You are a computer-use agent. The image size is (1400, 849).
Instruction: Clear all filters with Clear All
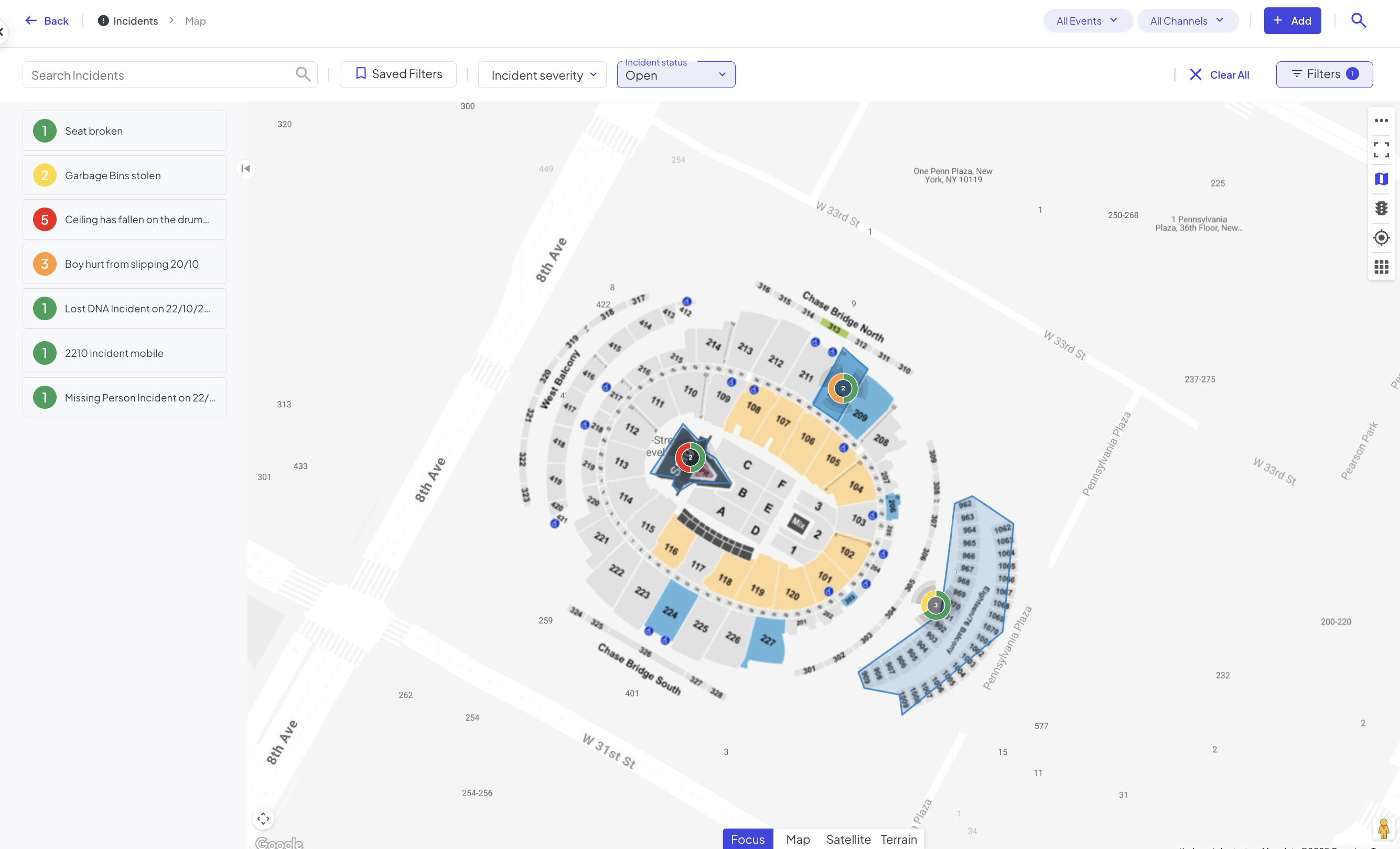pos(1219,75)
